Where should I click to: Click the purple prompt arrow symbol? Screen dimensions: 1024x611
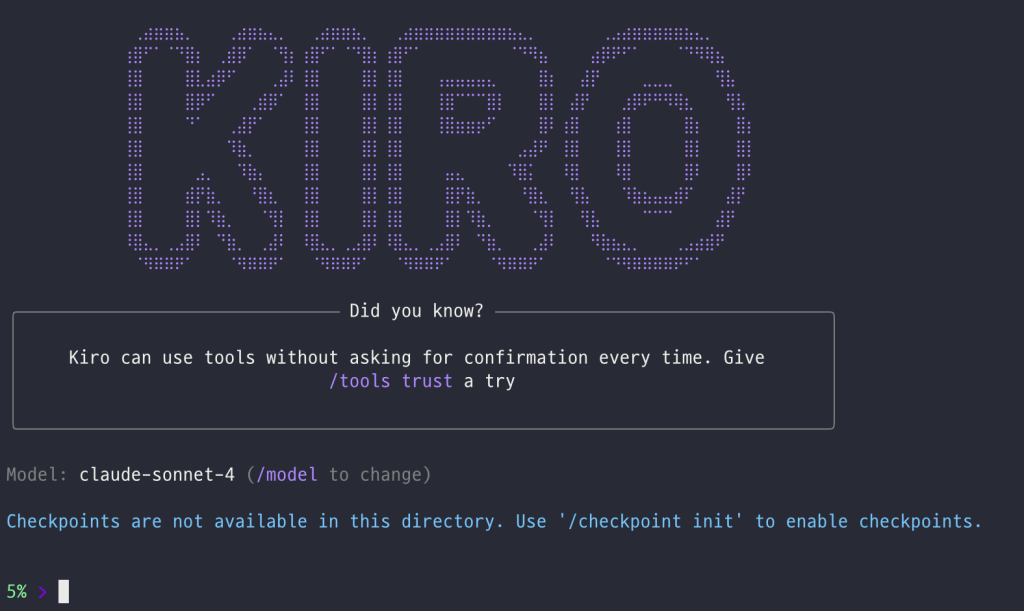pyautogui.click(x=42, y=591)
